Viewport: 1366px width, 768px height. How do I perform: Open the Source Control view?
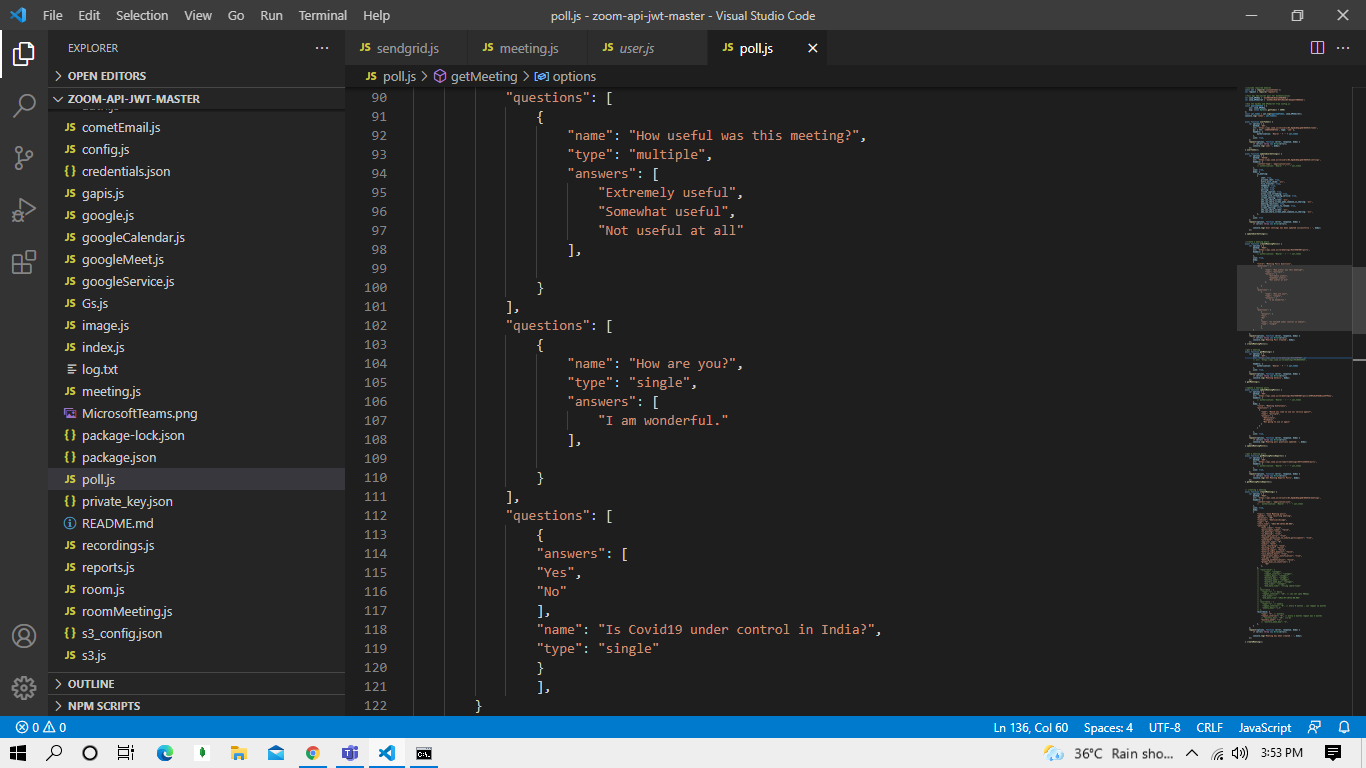click(24, 158)
